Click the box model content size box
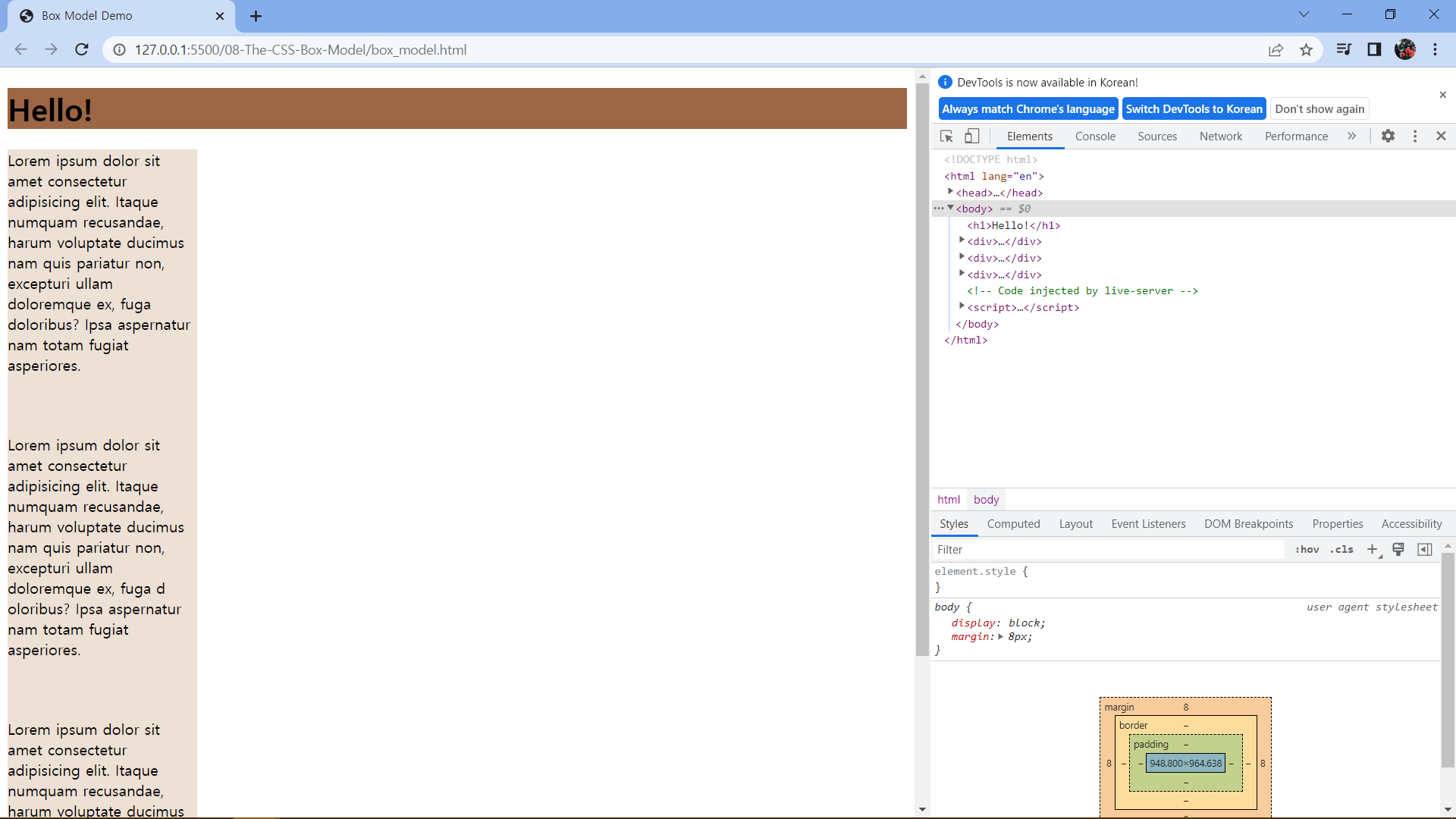 pos(1185,764)
